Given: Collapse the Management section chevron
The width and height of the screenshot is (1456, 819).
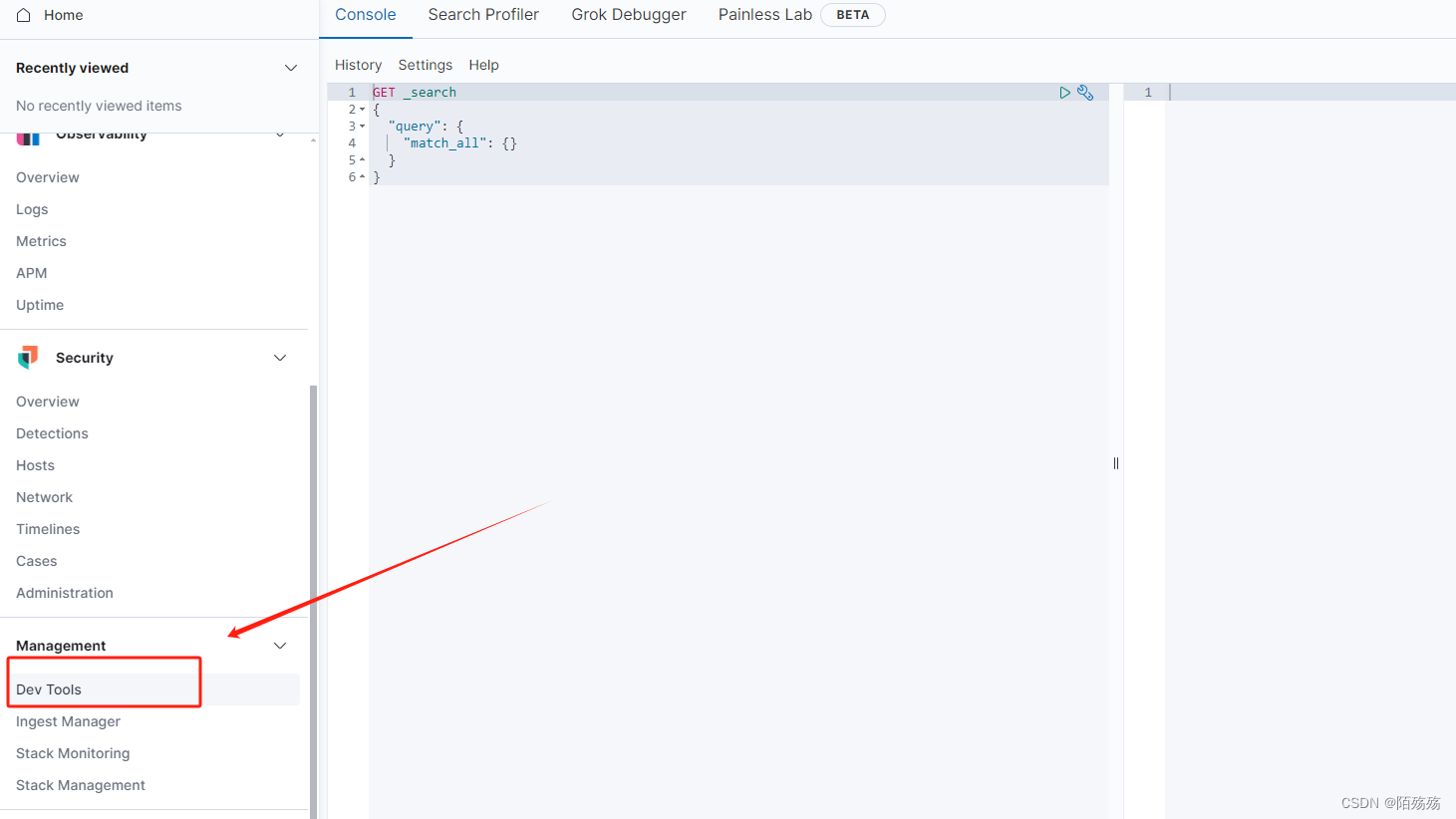Looking at the screenshot, I should (280, 646).
